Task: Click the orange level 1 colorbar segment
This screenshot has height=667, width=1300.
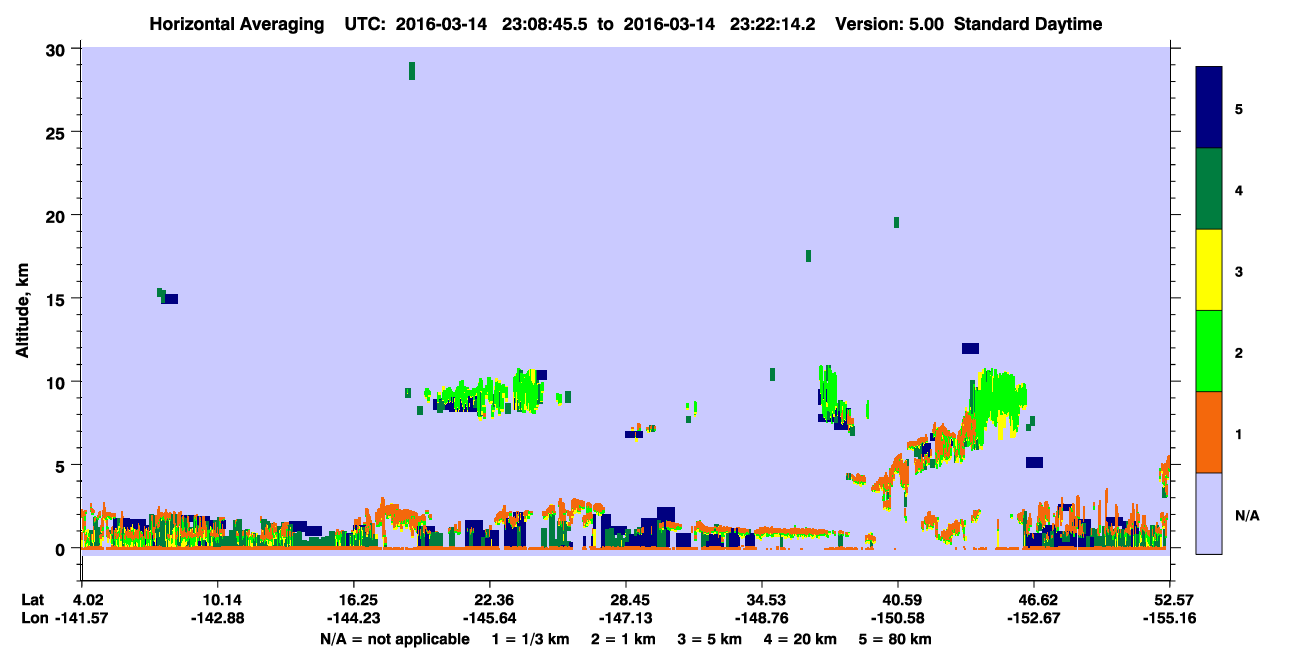Action: pyautogui.click(x=1209, y=432)
